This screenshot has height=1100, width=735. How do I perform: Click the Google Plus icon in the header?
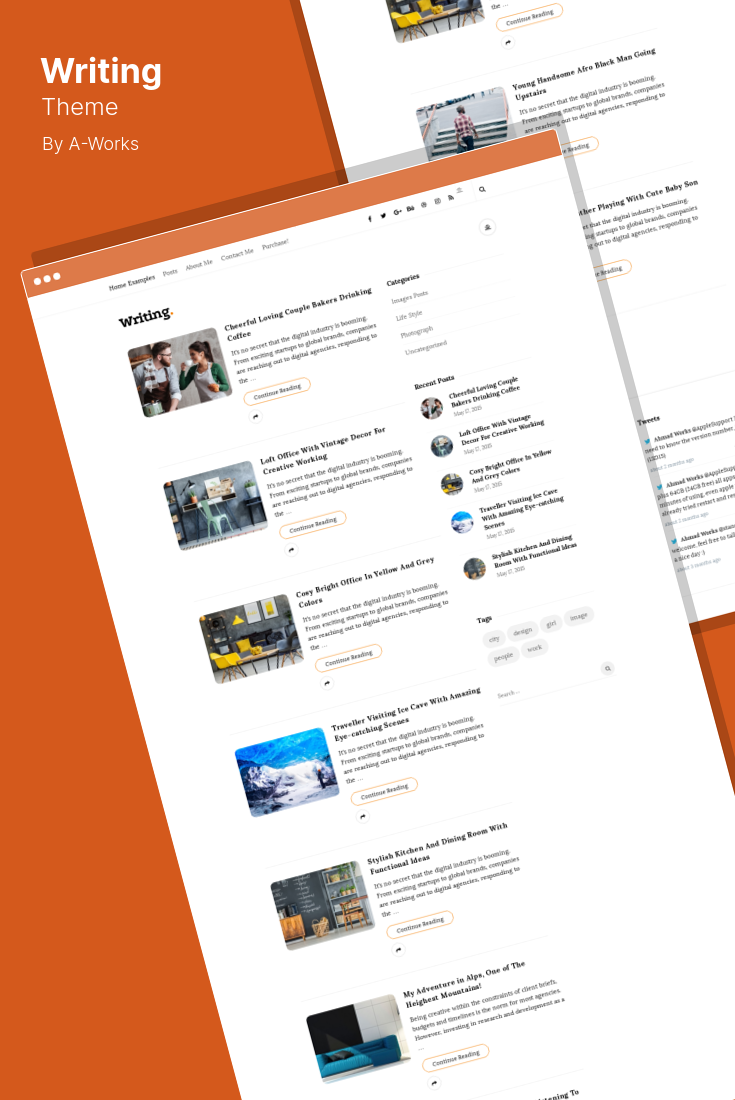(398, 212)
